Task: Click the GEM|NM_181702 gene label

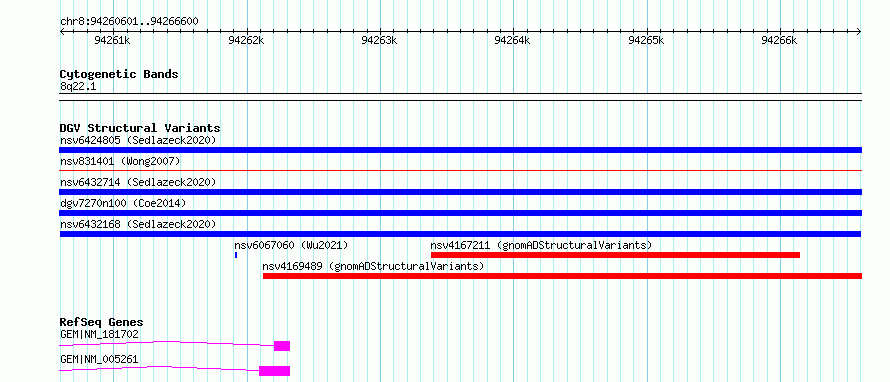Action: [99, 334]
